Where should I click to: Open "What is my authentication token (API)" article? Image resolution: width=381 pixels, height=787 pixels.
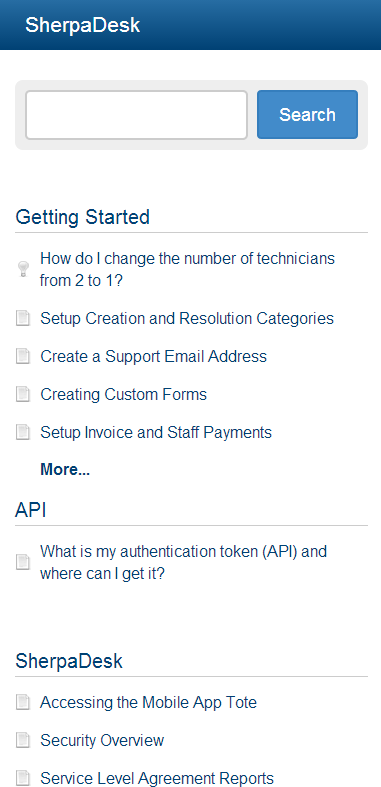coord(183,562)
